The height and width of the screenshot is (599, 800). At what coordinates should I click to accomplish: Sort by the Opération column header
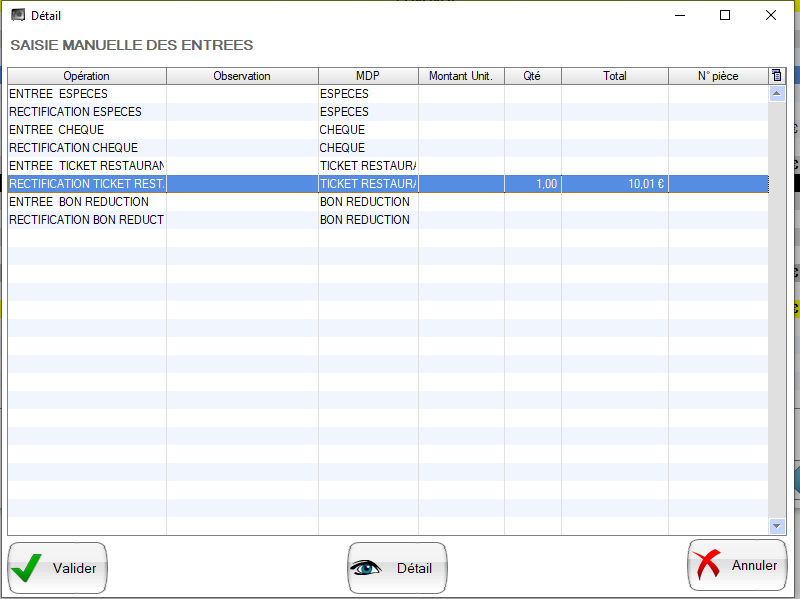click(87, 76)
